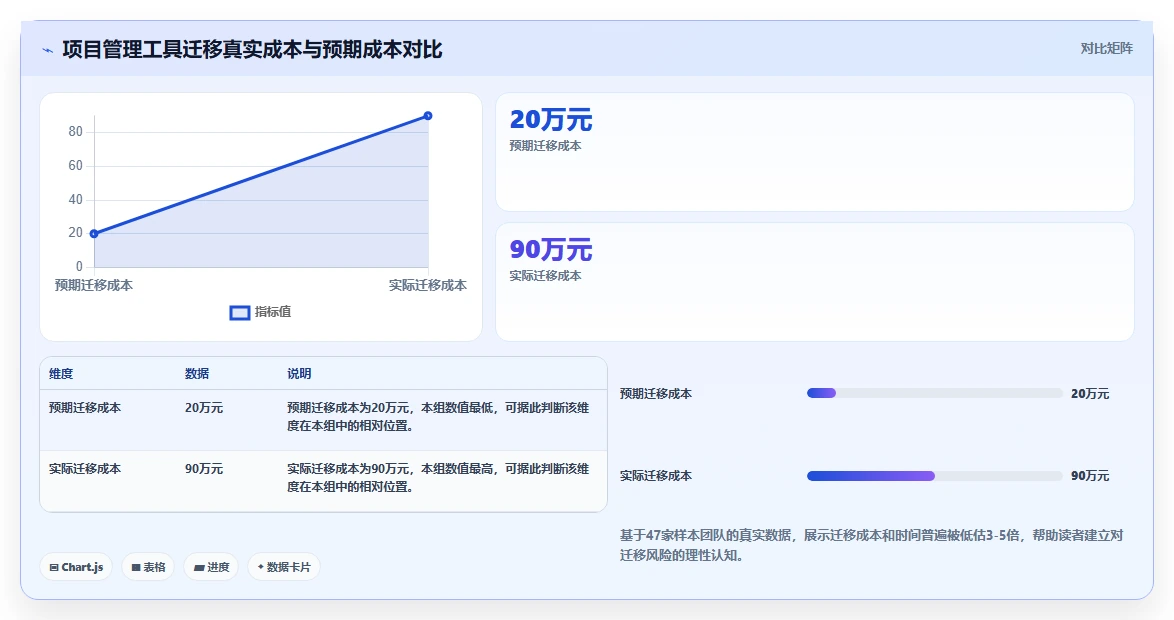Toggle the 指标值 legend box in chart
The width and height of the screenshot is (1174, 620).
click(x=240, y=313)
